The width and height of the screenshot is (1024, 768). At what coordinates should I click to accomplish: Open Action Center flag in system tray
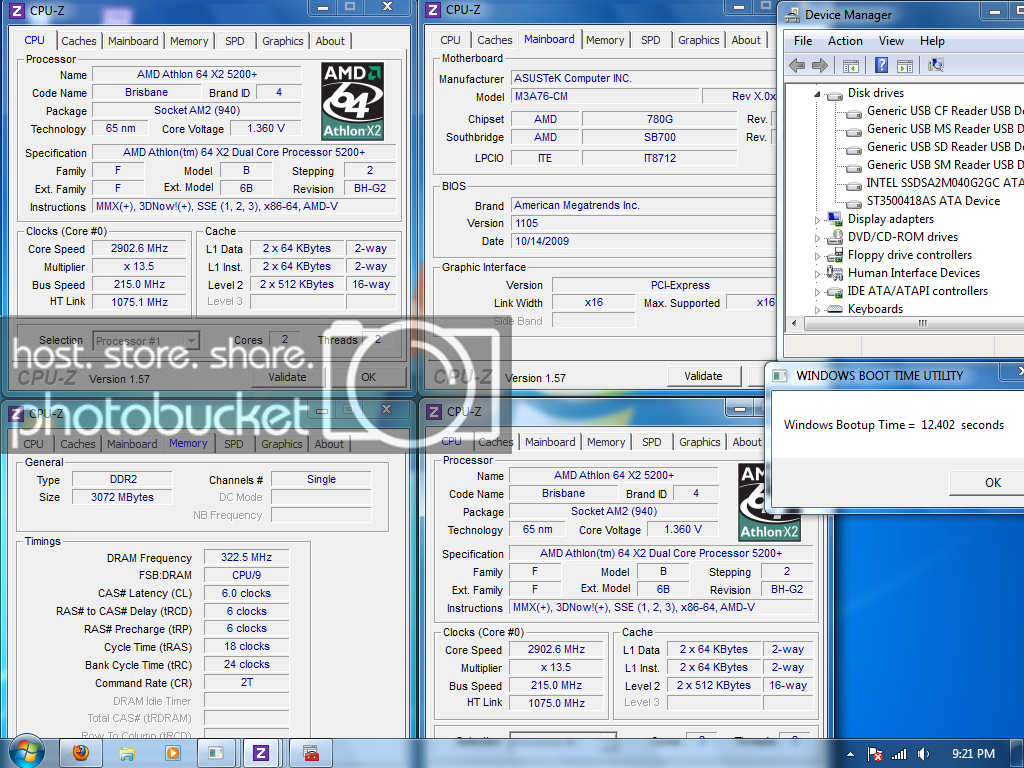[875, 754]
